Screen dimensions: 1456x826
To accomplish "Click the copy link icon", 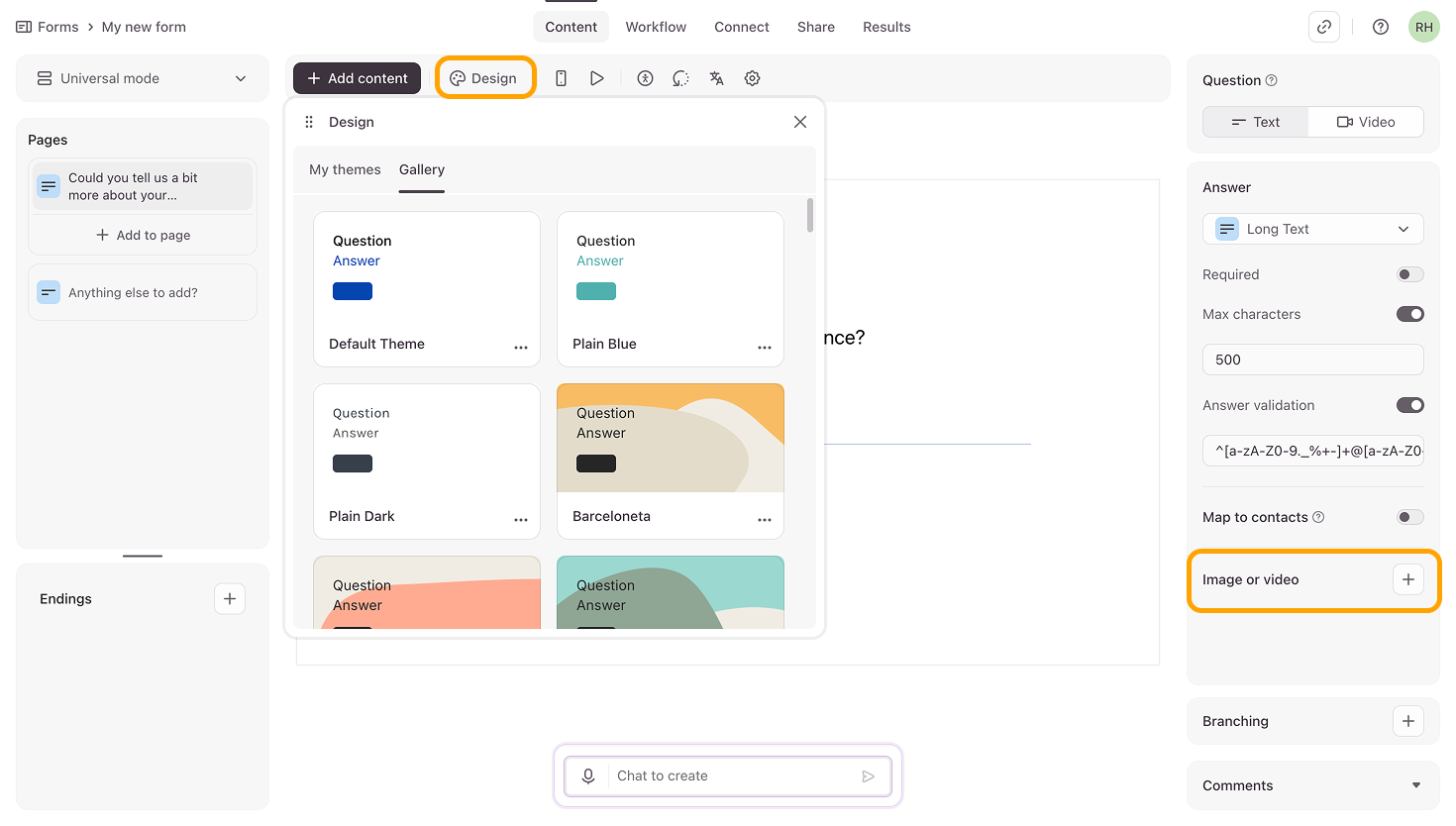I will tap(1323, 27).
